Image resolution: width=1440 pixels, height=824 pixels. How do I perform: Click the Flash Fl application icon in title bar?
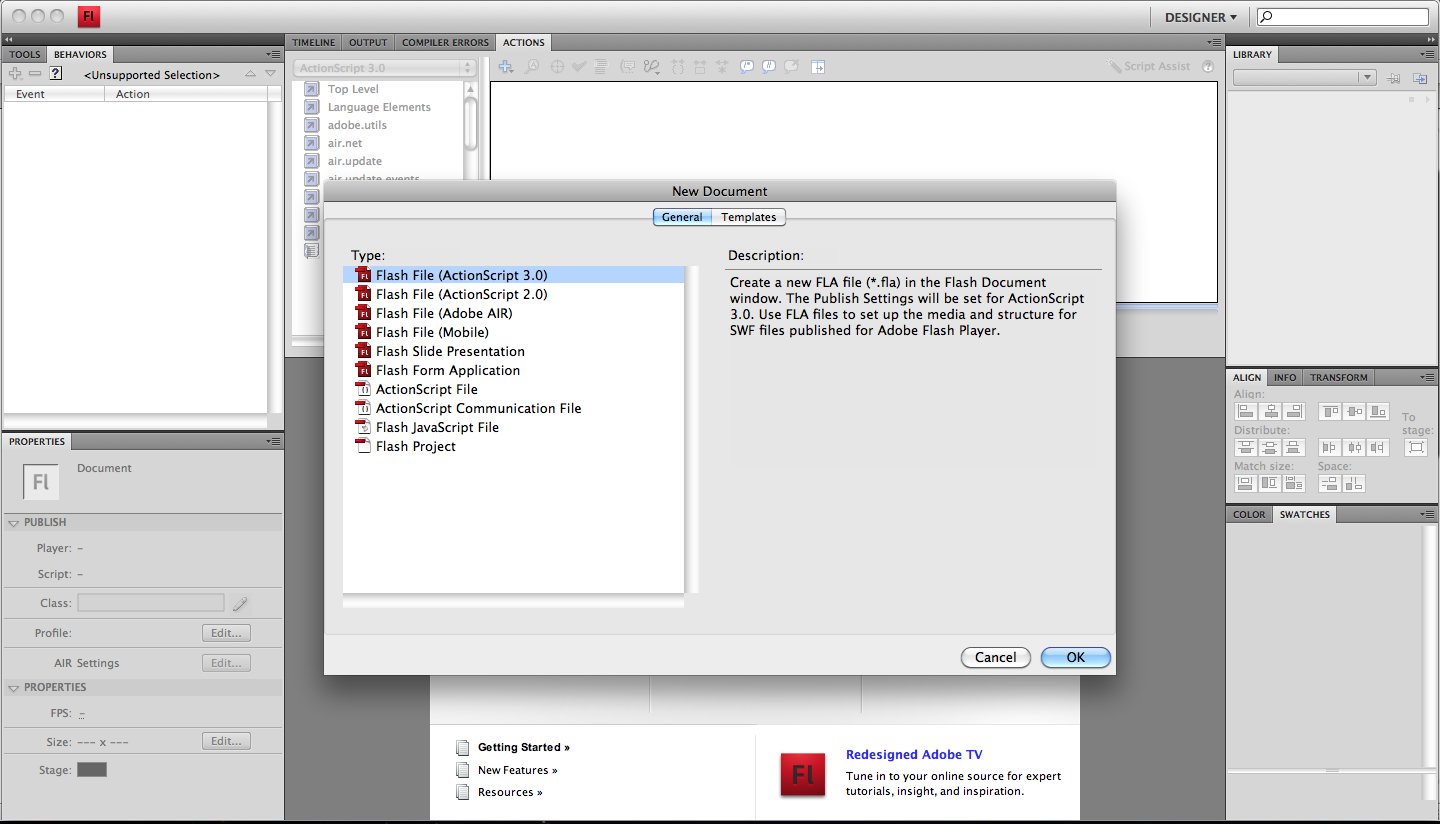click(x=89, y=17)
